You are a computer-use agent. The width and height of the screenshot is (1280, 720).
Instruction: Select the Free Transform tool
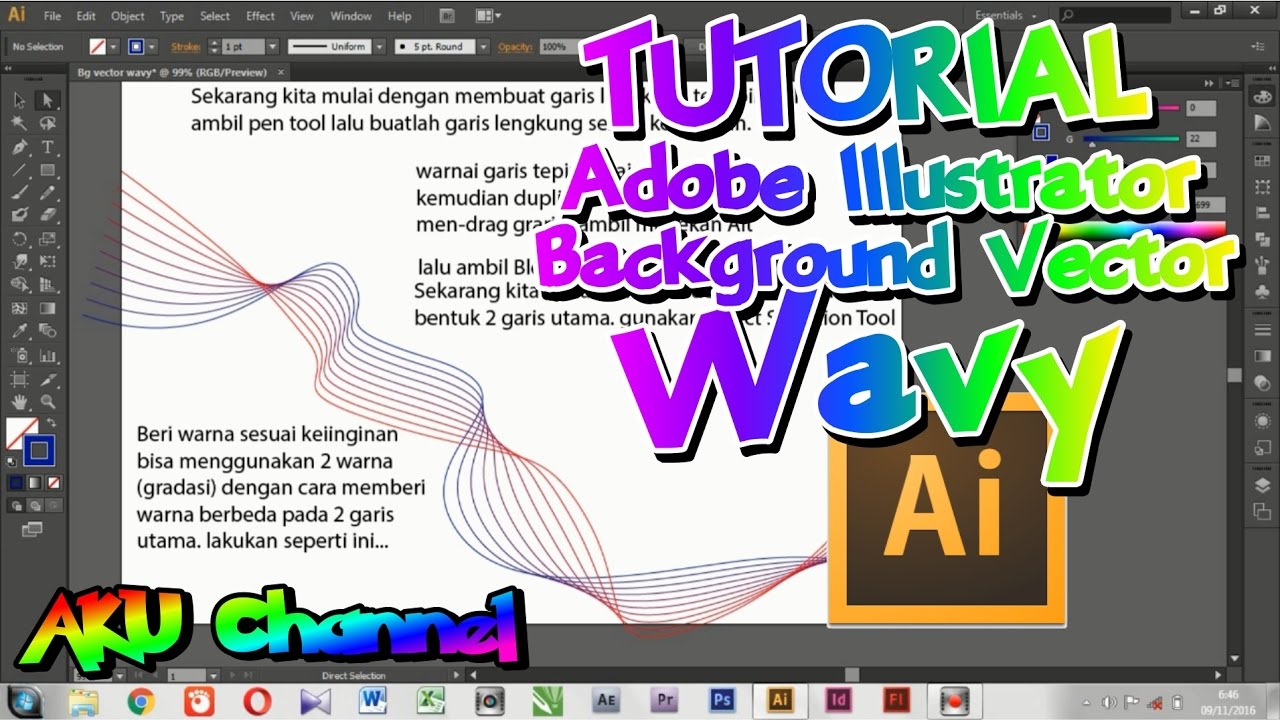[x=47, y=262]
